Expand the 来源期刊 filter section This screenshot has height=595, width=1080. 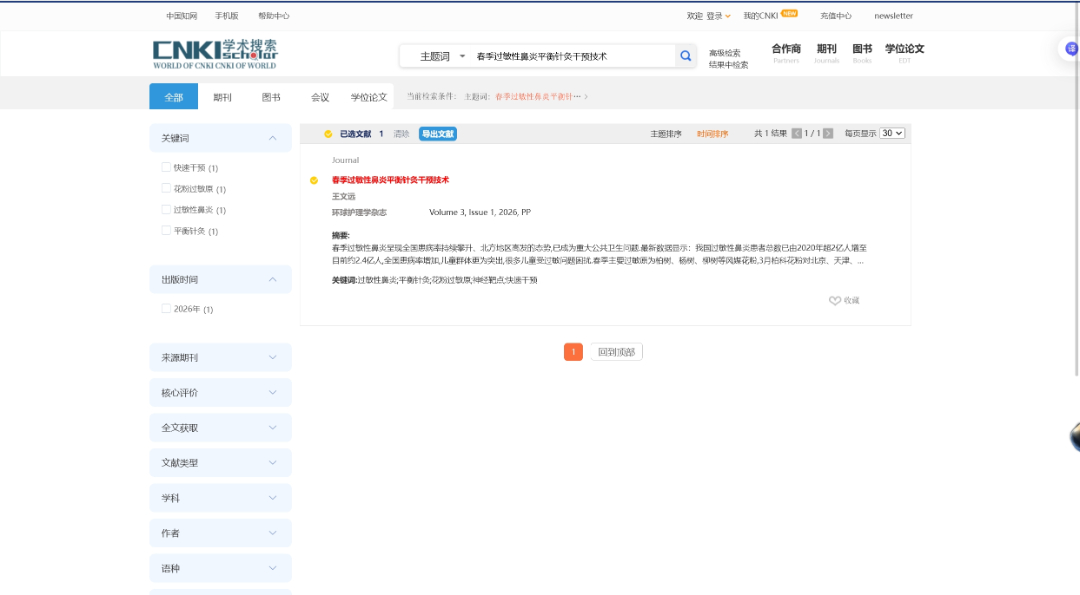[x=219, y=357]
